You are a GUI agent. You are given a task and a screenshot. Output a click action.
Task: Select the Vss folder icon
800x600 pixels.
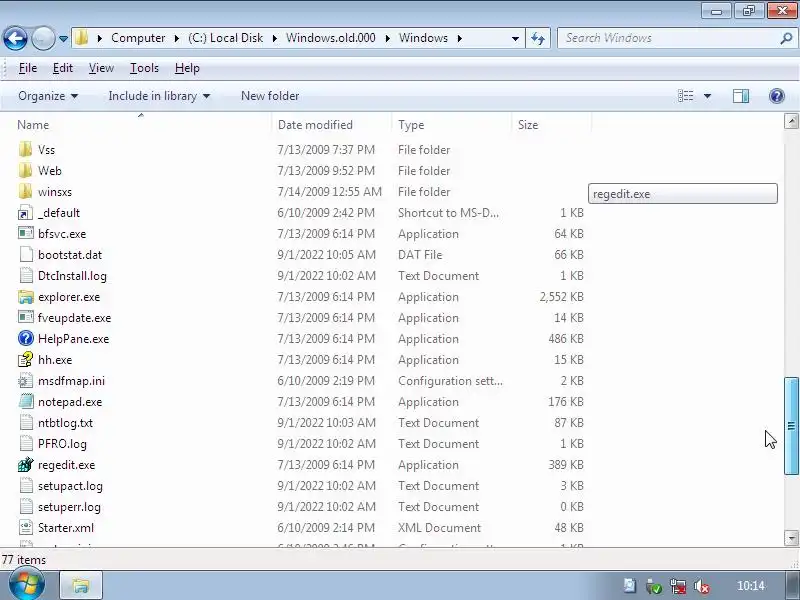coord(26,149)
